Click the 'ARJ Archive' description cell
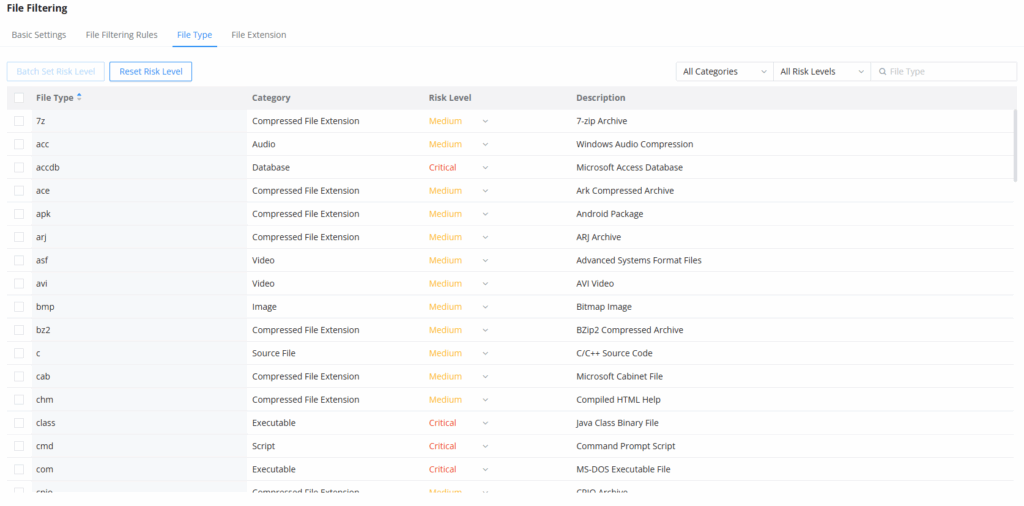The height and width of the screenshot is (506, 1024). pyautogui.click(x=598, y=237)
